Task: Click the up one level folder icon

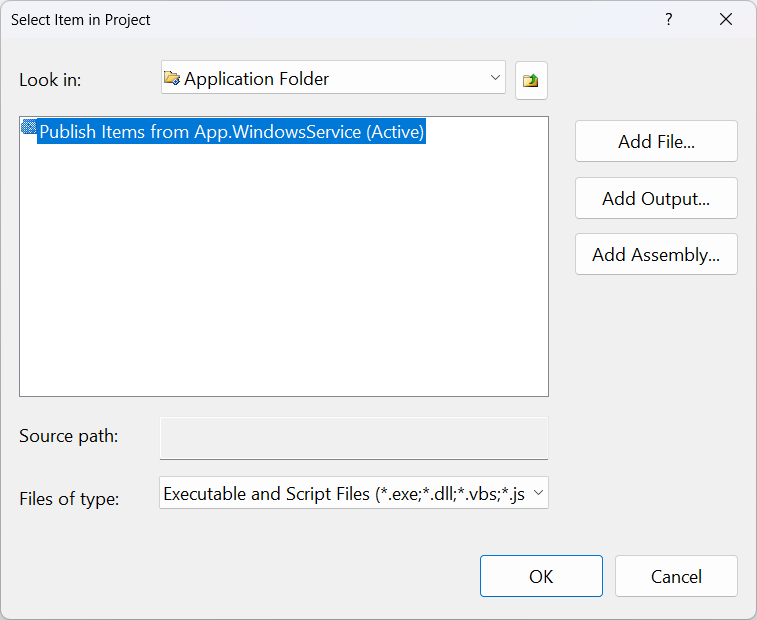Action: [531, 80]
